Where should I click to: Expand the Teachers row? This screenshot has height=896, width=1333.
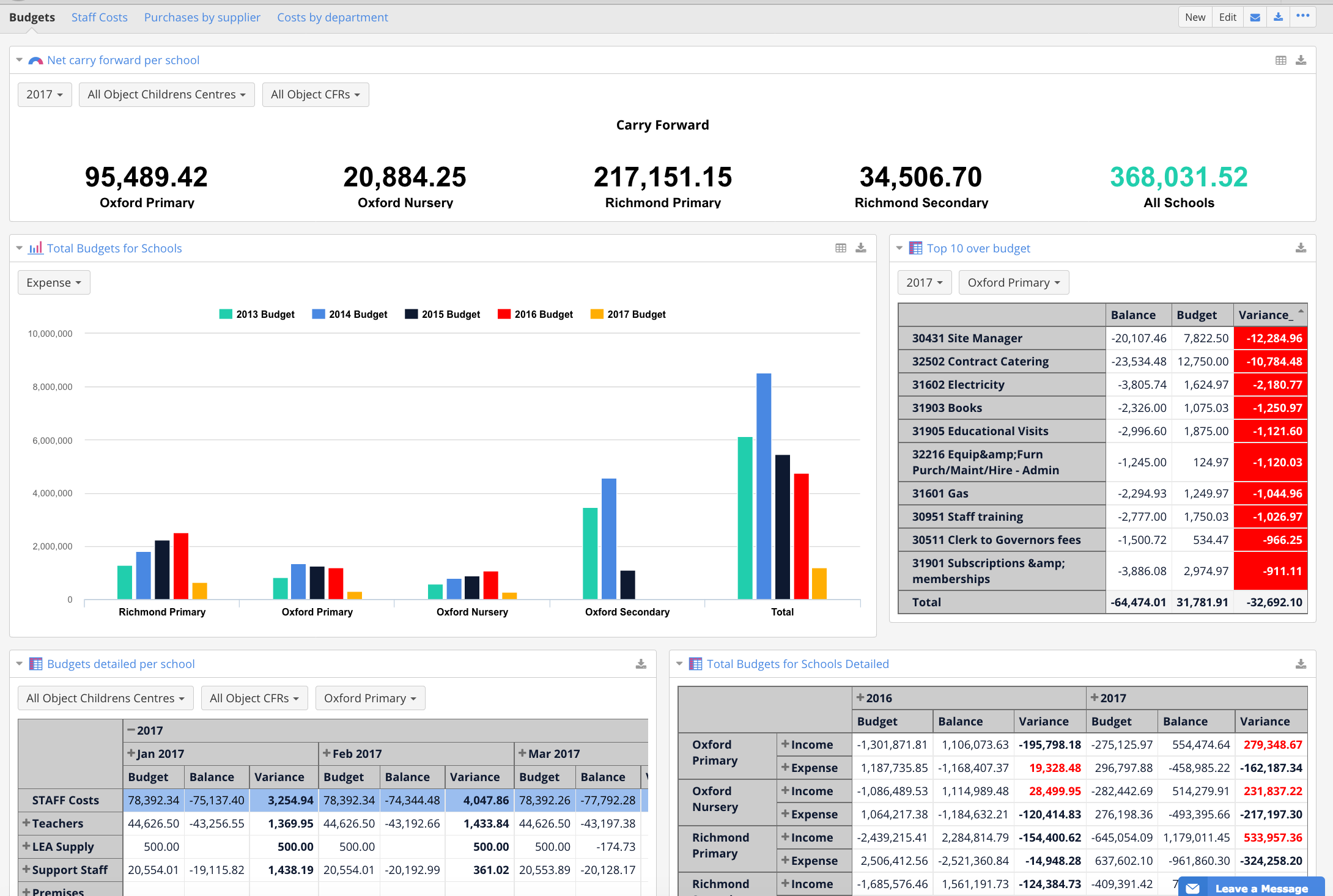(x=26, y=823)
